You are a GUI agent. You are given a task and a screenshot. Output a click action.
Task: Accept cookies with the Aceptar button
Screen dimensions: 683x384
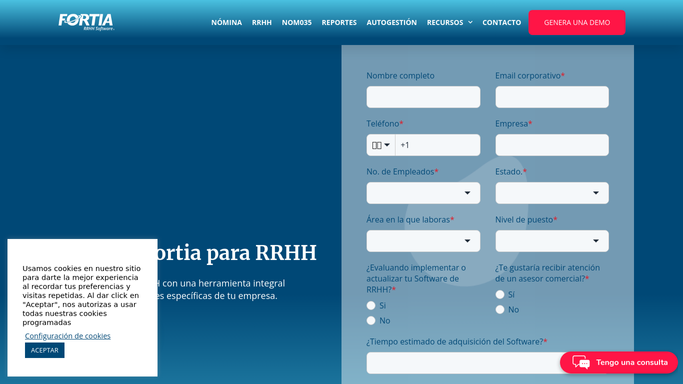click(x=44, y=350)
